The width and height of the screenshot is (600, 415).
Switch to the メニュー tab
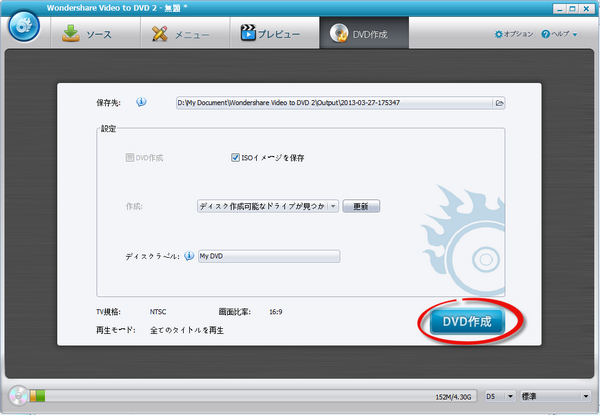[x=186, y=34]
